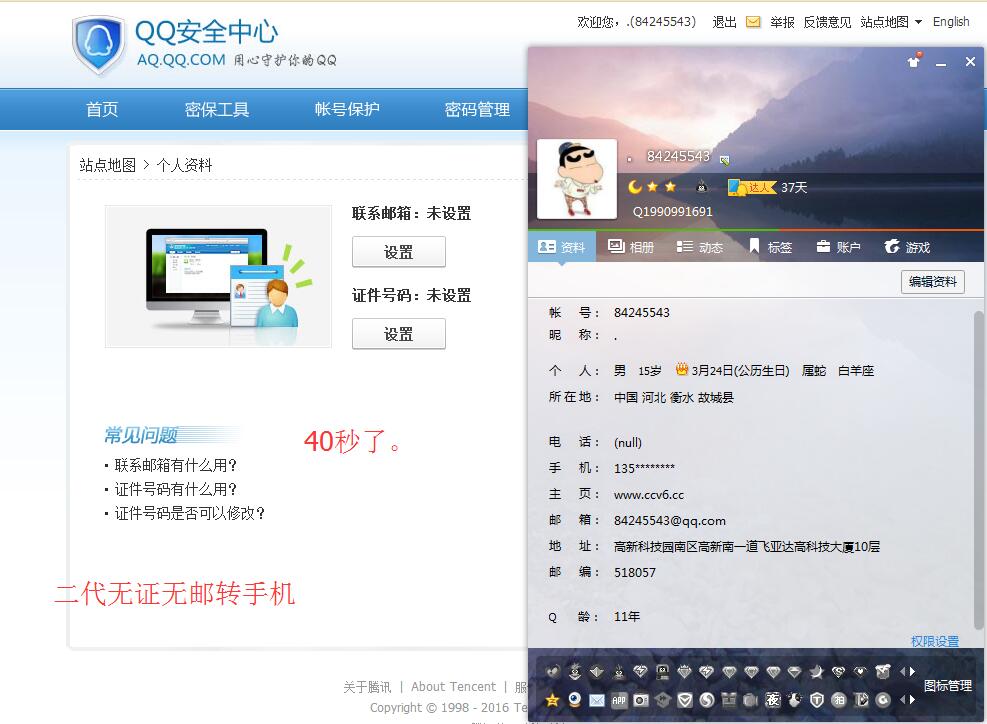
Task: Click the penguin stamp badge icon
Action: coord(663,672)
